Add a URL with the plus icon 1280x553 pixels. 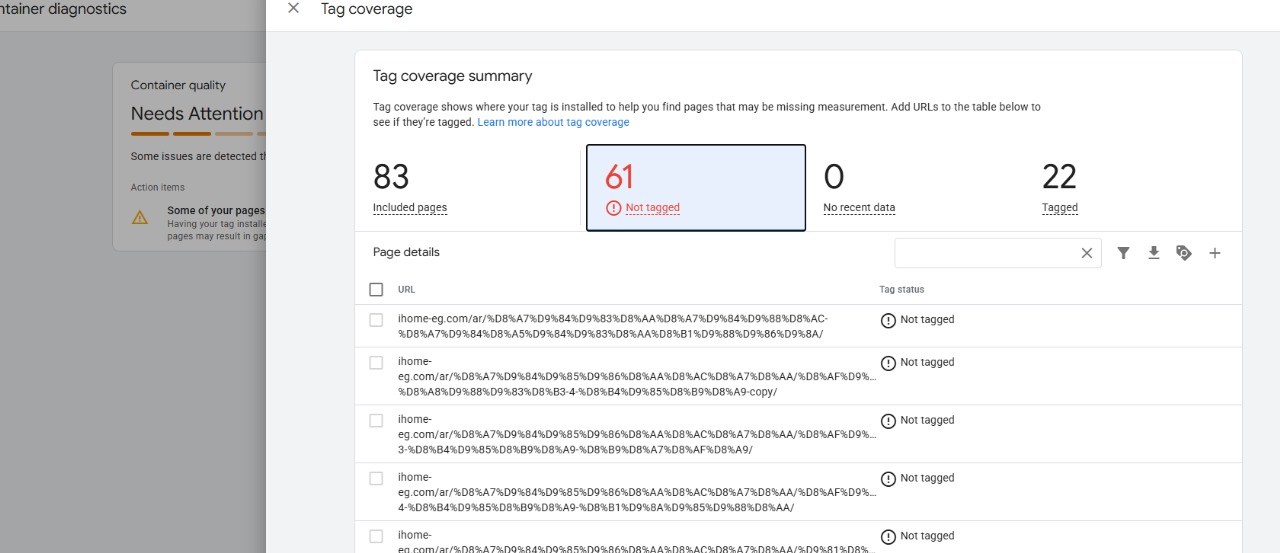[x=1215, y=253]
